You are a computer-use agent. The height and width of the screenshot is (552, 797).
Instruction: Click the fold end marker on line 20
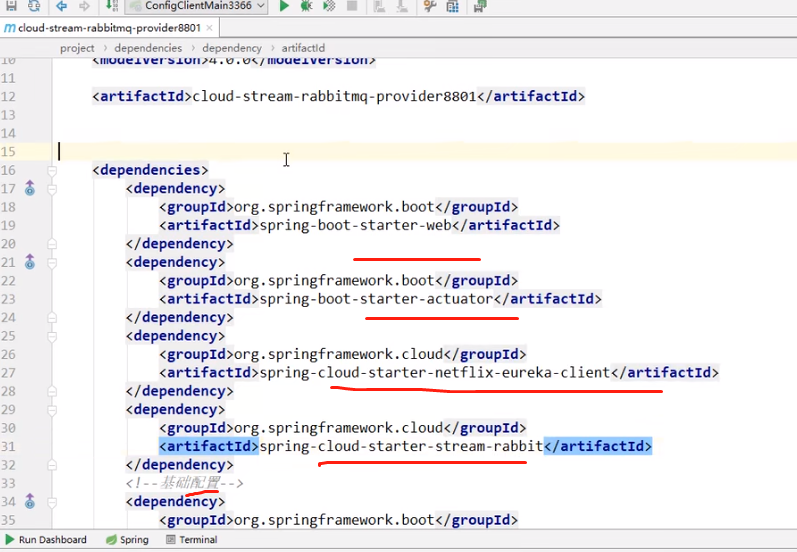52,244
